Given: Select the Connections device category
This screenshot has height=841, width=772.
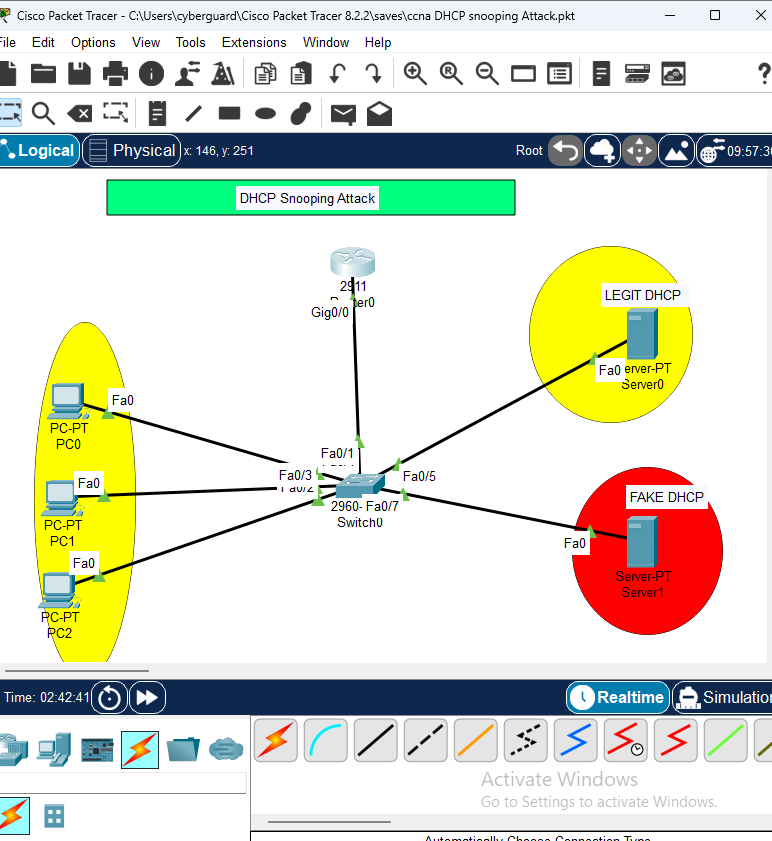Looking at the screenshot, I should point(140,749).
